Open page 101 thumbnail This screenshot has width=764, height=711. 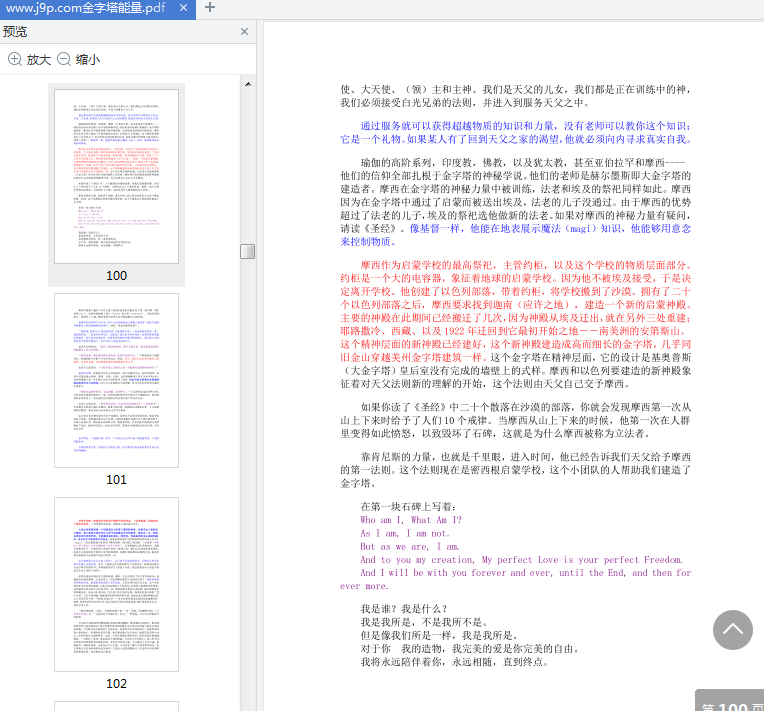116,379
